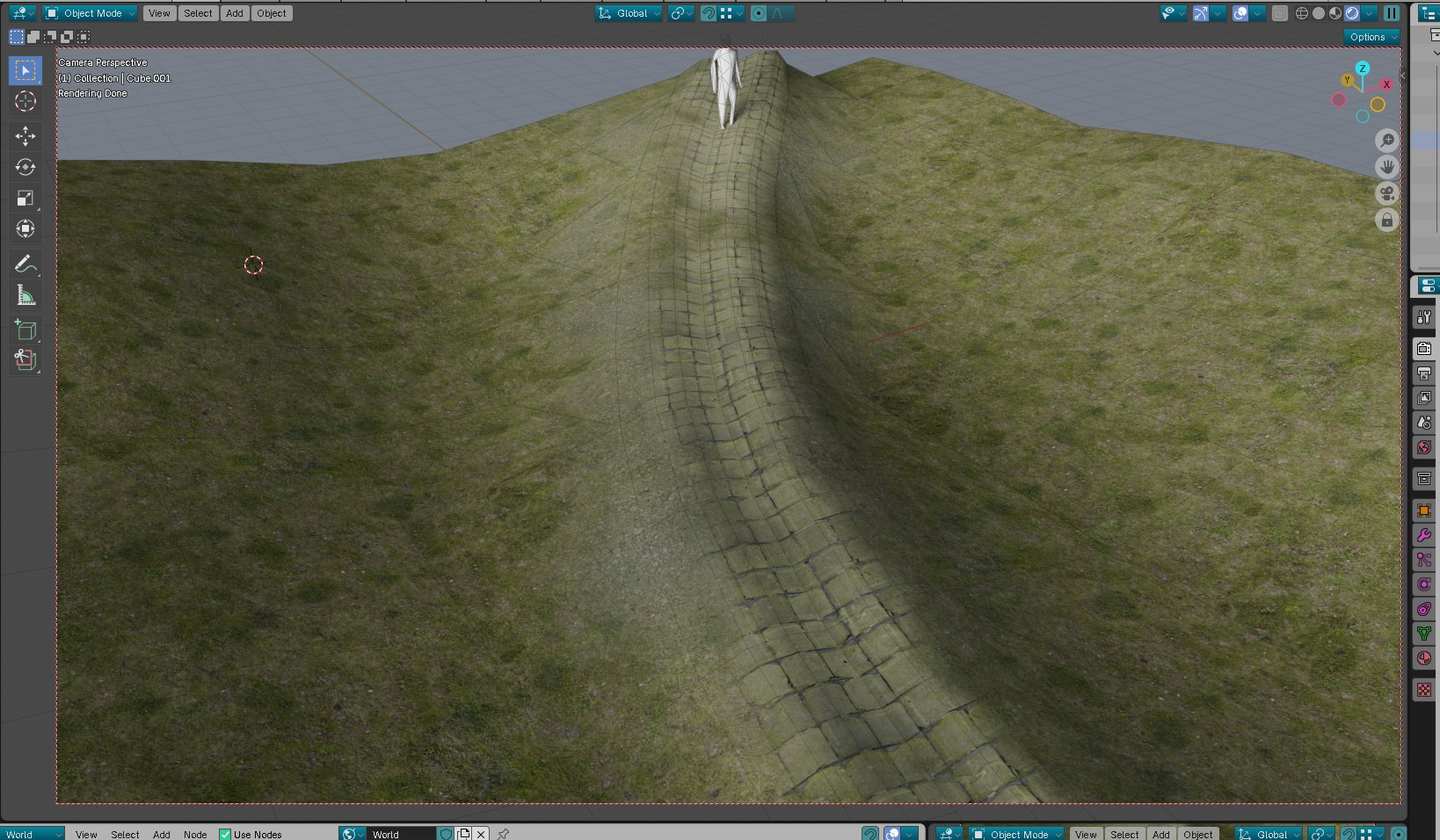Lock camera to view with padlock gizmo

point(1387,220)
